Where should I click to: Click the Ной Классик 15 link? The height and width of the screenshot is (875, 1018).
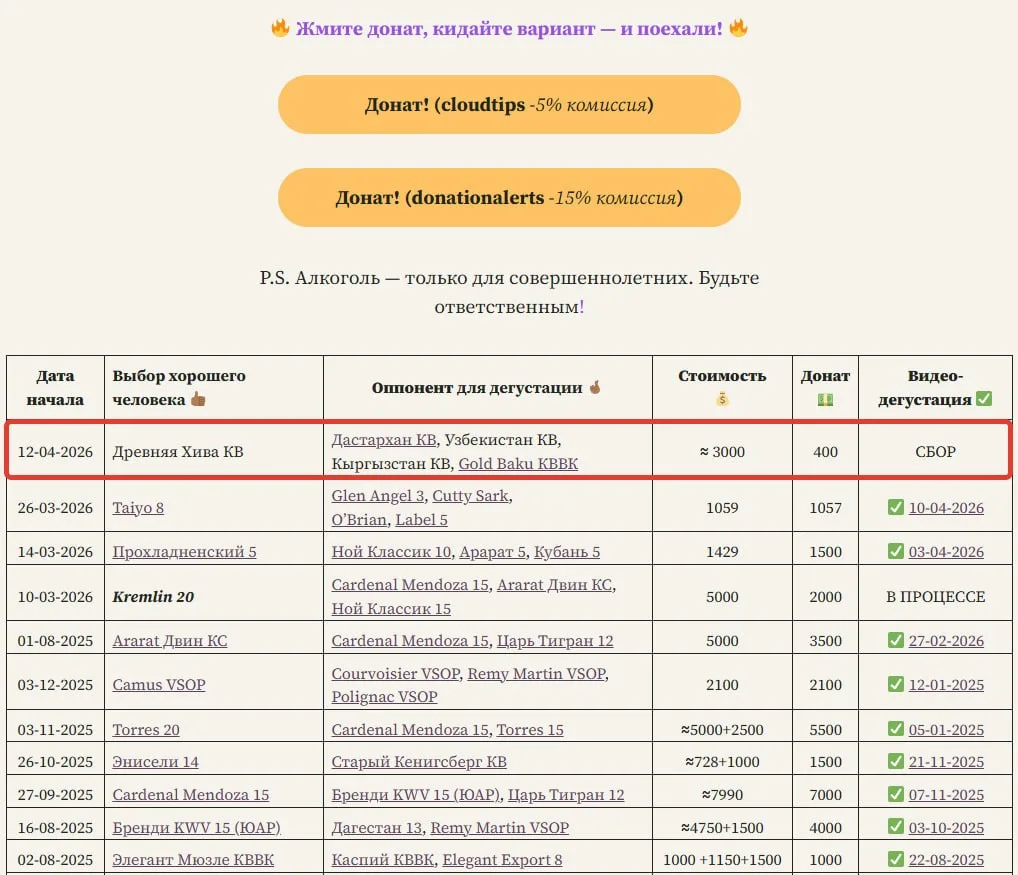tap(391, 608)
